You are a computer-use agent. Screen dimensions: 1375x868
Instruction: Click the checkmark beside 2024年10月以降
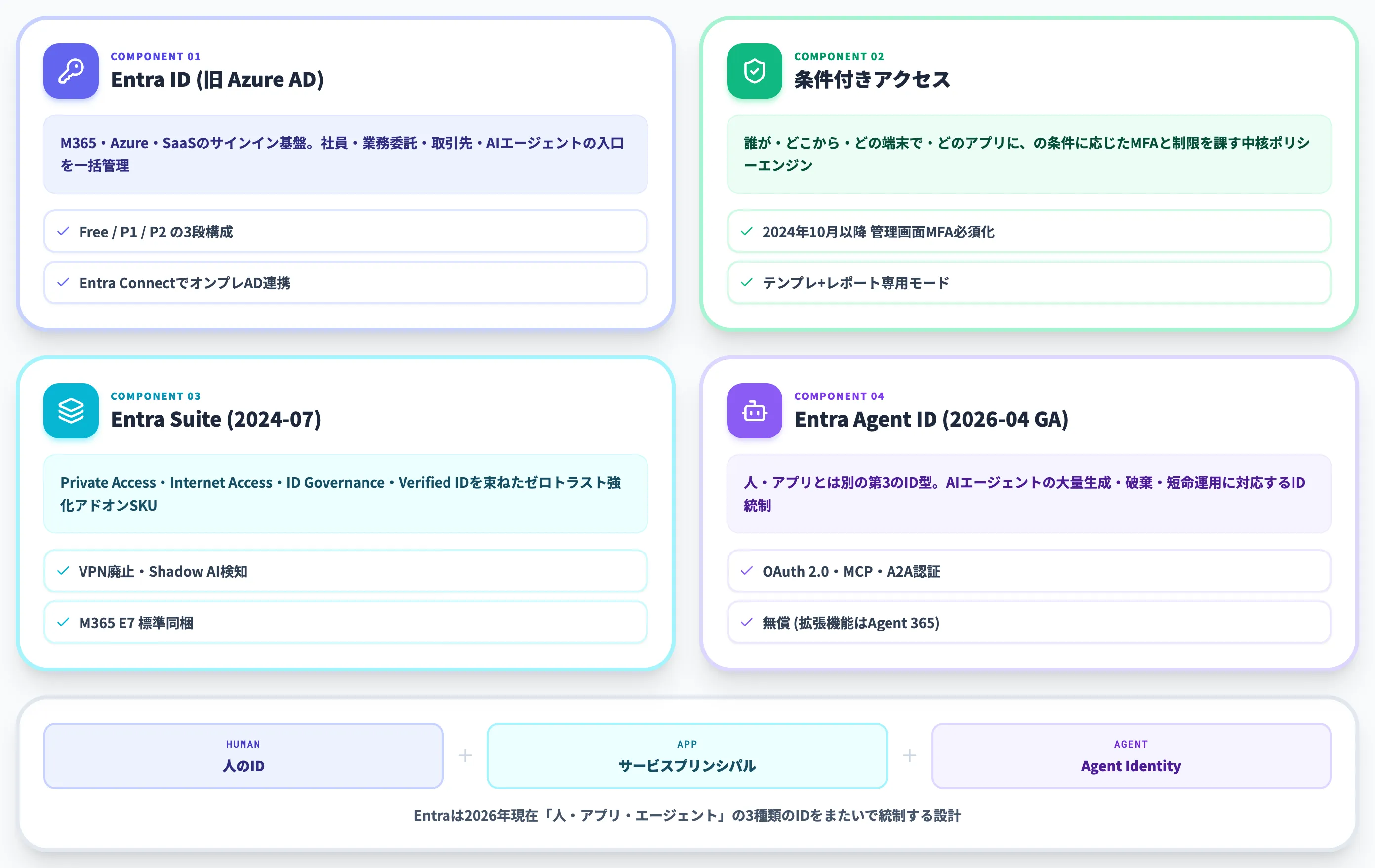pos(746,231)
